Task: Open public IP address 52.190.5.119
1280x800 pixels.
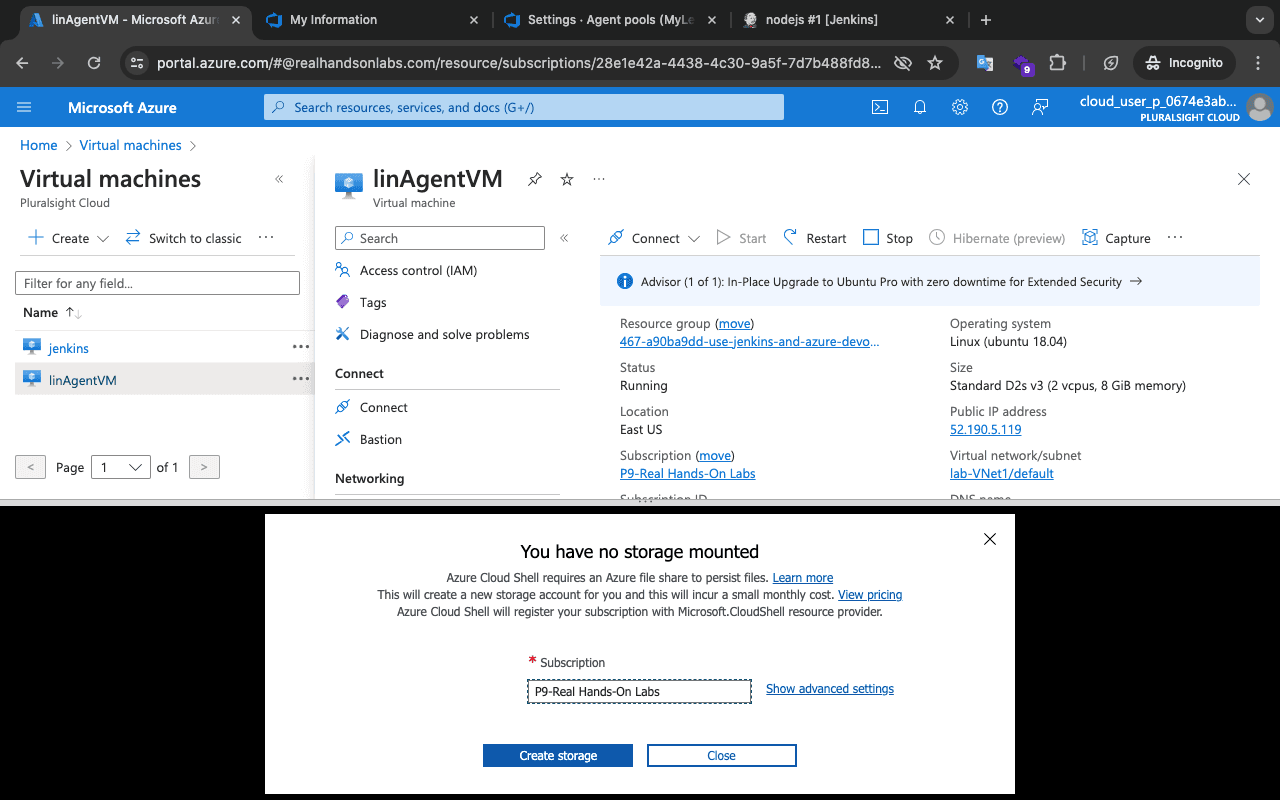Action: pyautogui.click(x=986, y=429)
